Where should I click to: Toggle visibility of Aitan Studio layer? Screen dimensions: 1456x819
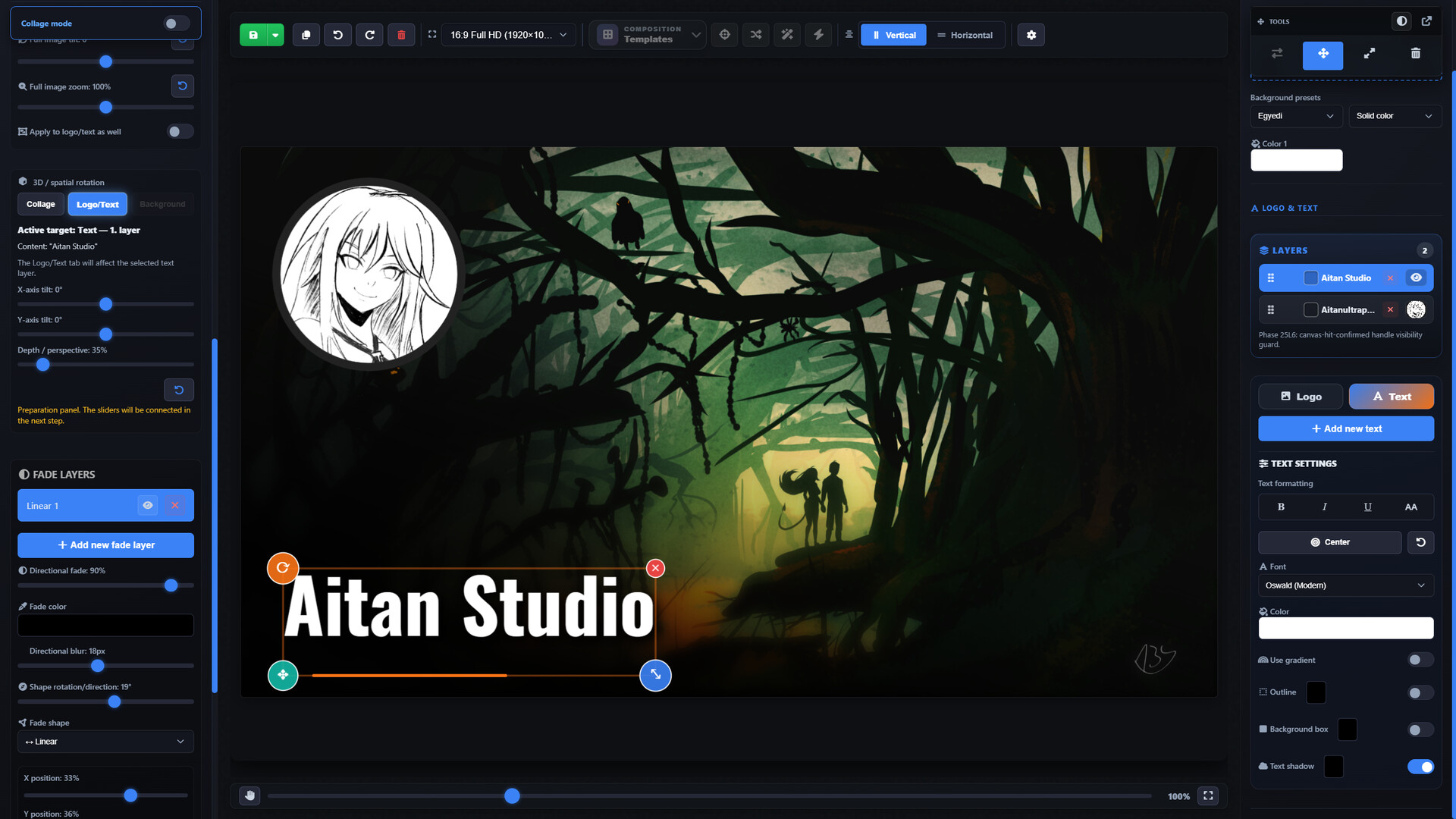(1416, 278)
